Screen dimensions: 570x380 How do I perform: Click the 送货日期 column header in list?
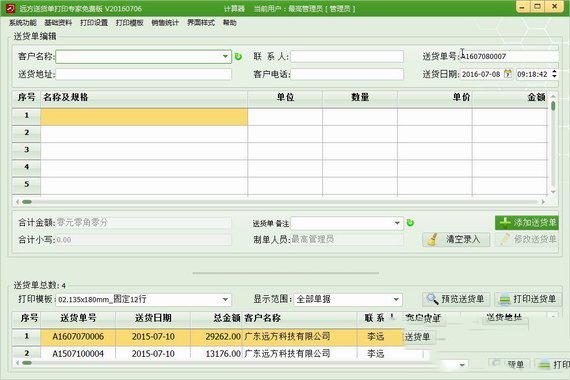[153, 318]
